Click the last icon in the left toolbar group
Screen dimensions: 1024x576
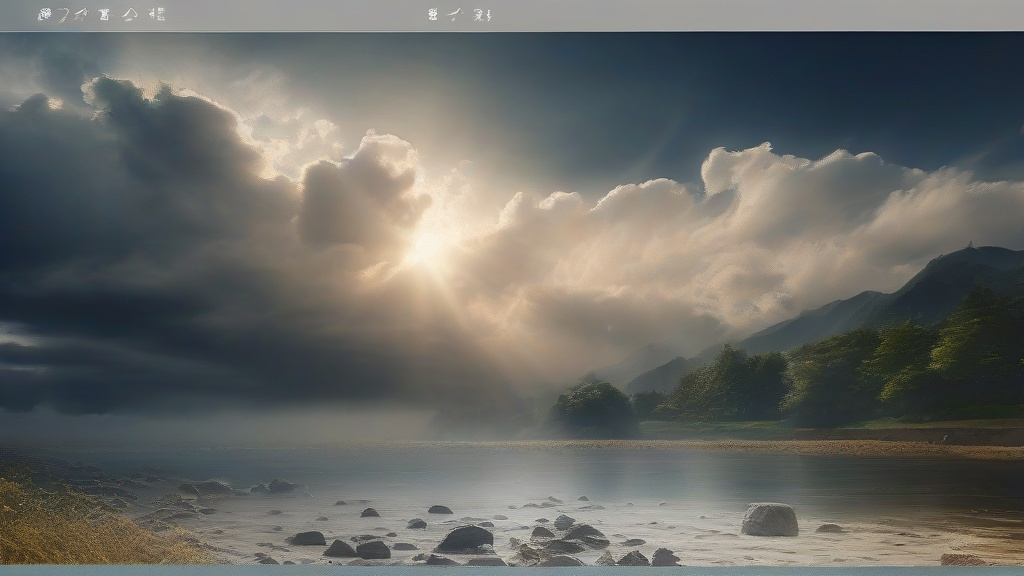tap(156, 14)
